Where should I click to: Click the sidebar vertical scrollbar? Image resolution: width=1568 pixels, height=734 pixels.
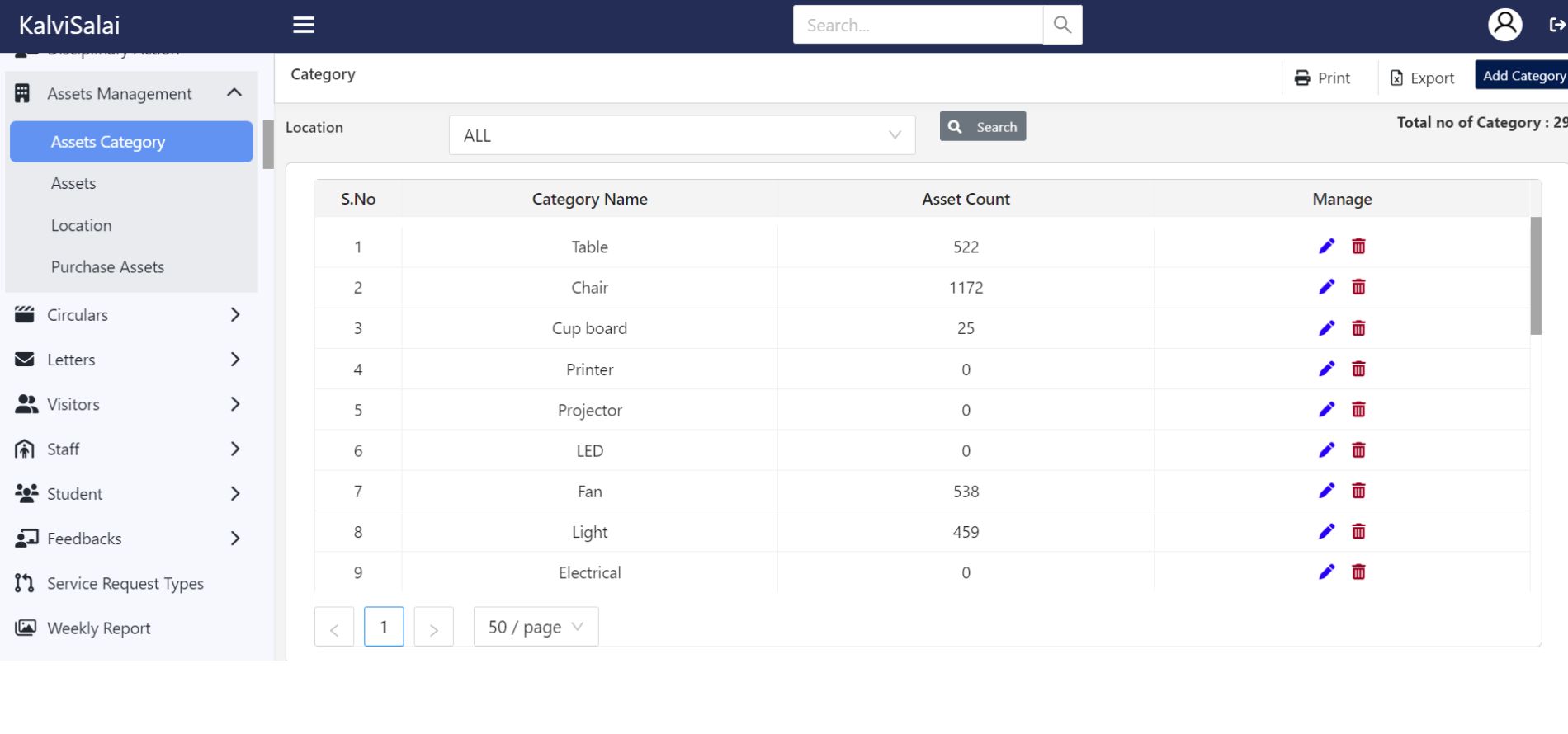268,144
